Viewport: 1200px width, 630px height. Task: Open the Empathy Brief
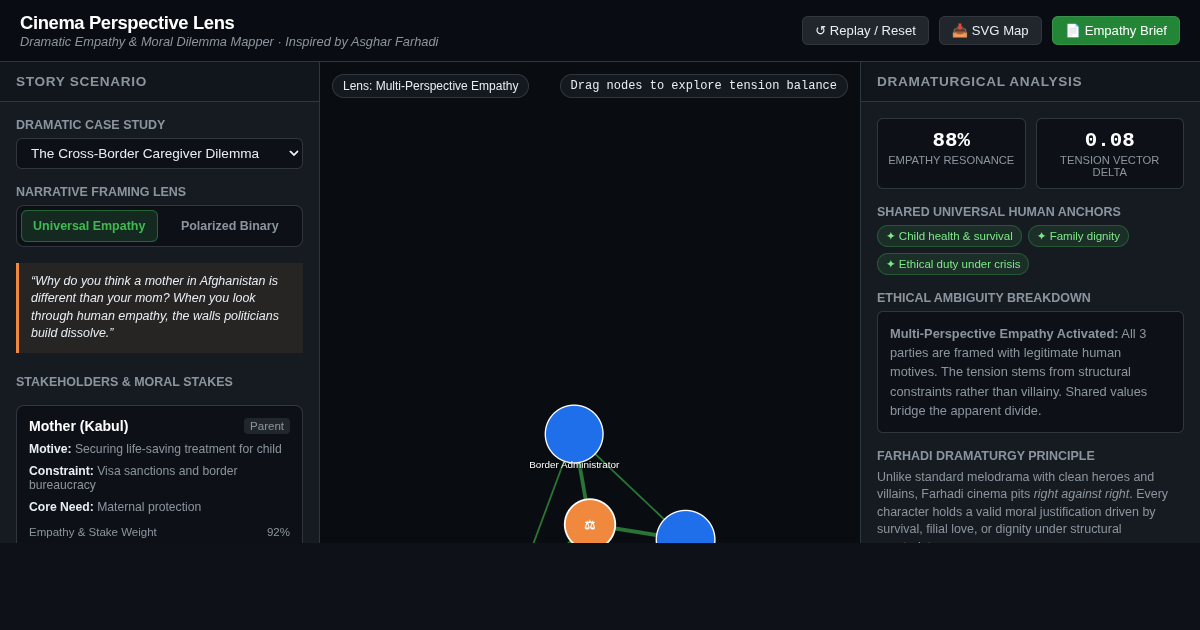(1116, 30)
